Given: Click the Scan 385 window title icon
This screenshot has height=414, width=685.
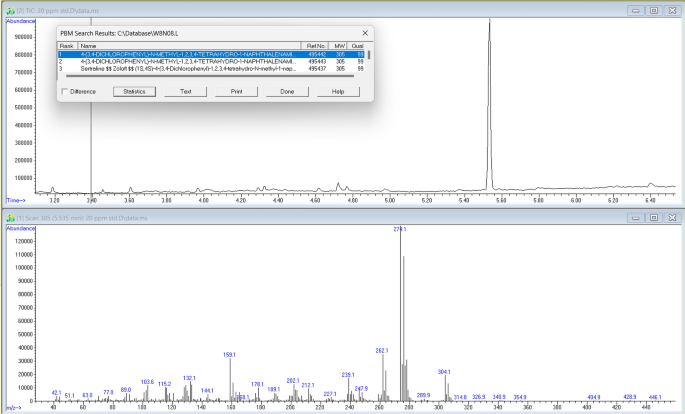Looking at the screenshot, I should [10, 217].
